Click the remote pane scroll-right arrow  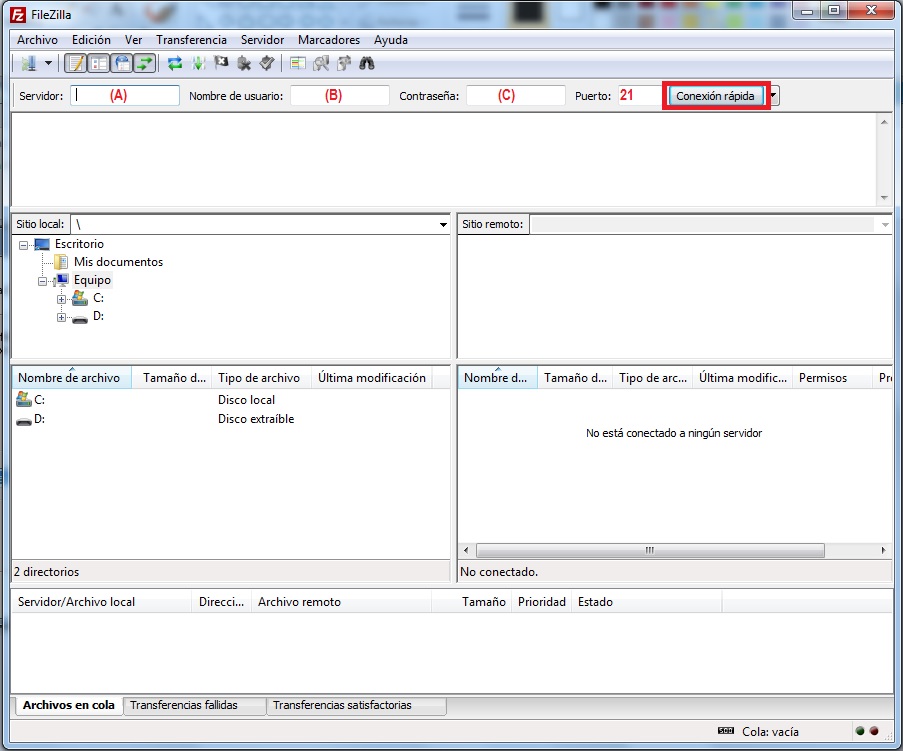(x=883, y=551)
